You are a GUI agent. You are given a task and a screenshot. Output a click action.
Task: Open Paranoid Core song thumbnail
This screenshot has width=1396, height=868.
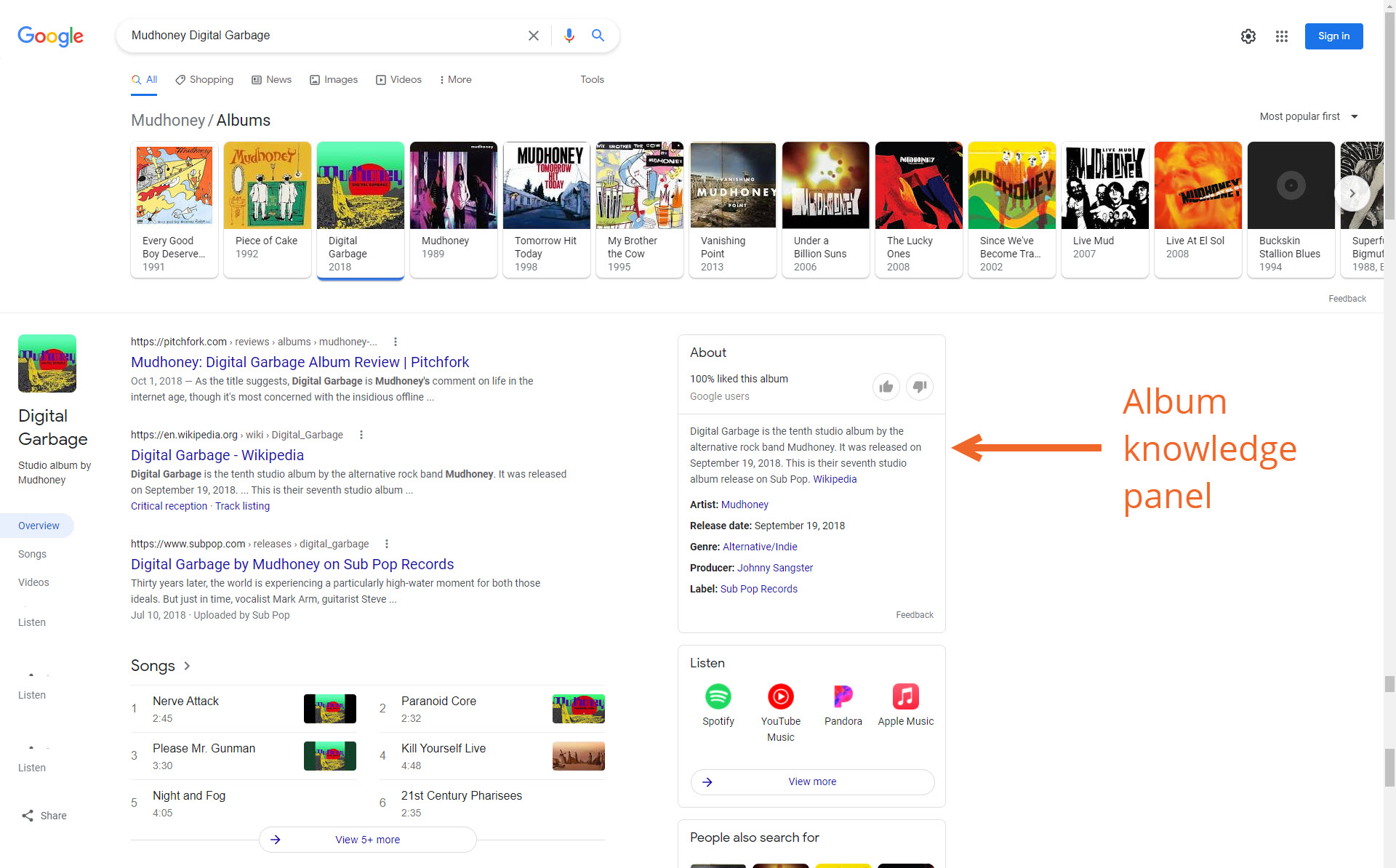[578, 709]
